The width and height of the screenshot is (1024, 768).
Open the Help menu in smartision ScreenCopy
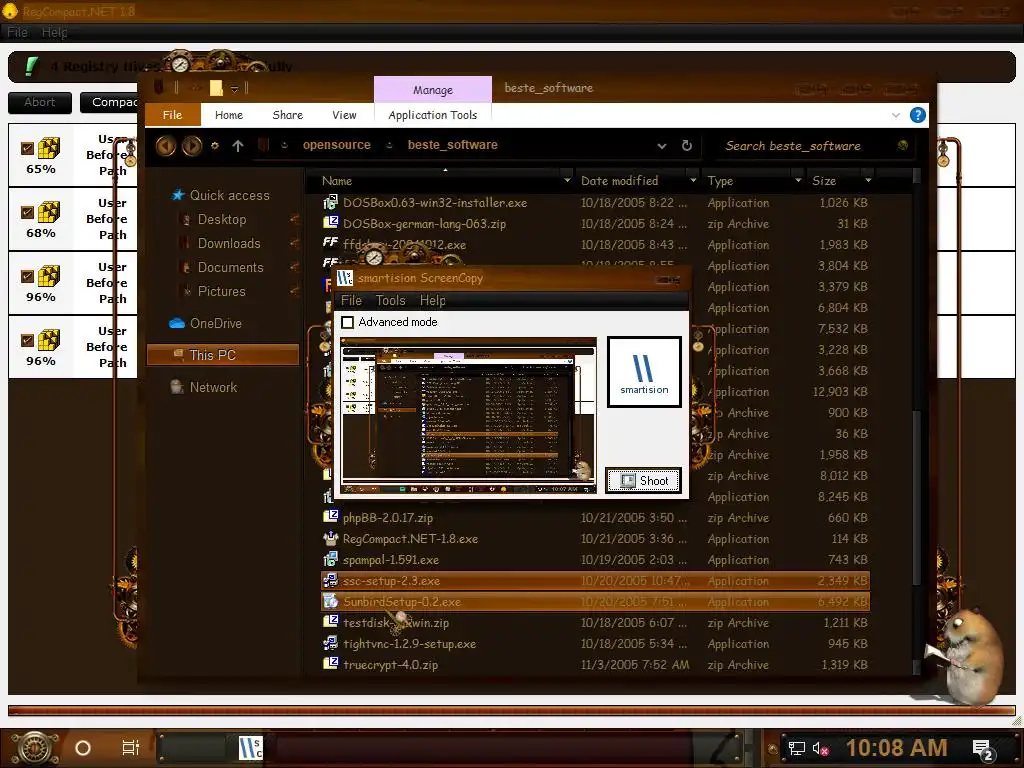point(432,300)
